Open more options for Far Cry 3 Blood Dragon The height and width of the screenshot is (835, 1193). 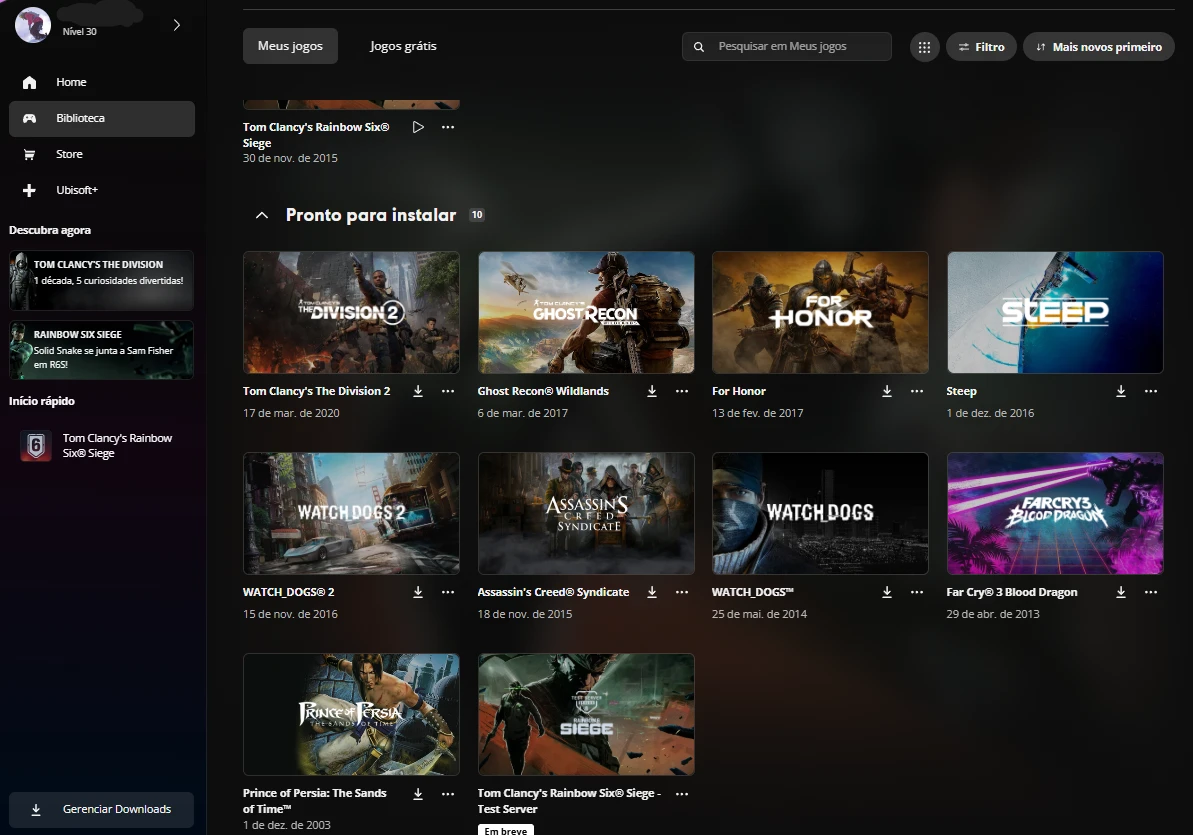point(1151,592)
